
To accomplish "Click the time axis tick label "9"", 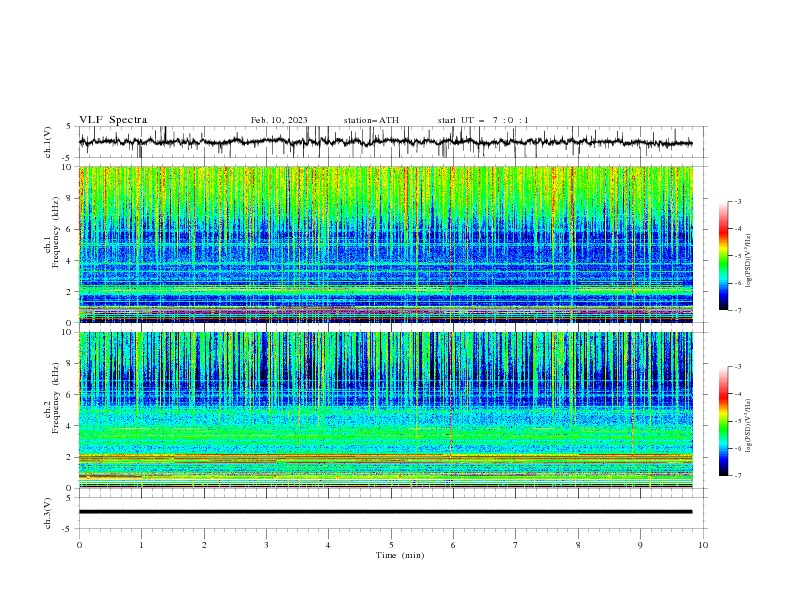I will coord(640,545).
